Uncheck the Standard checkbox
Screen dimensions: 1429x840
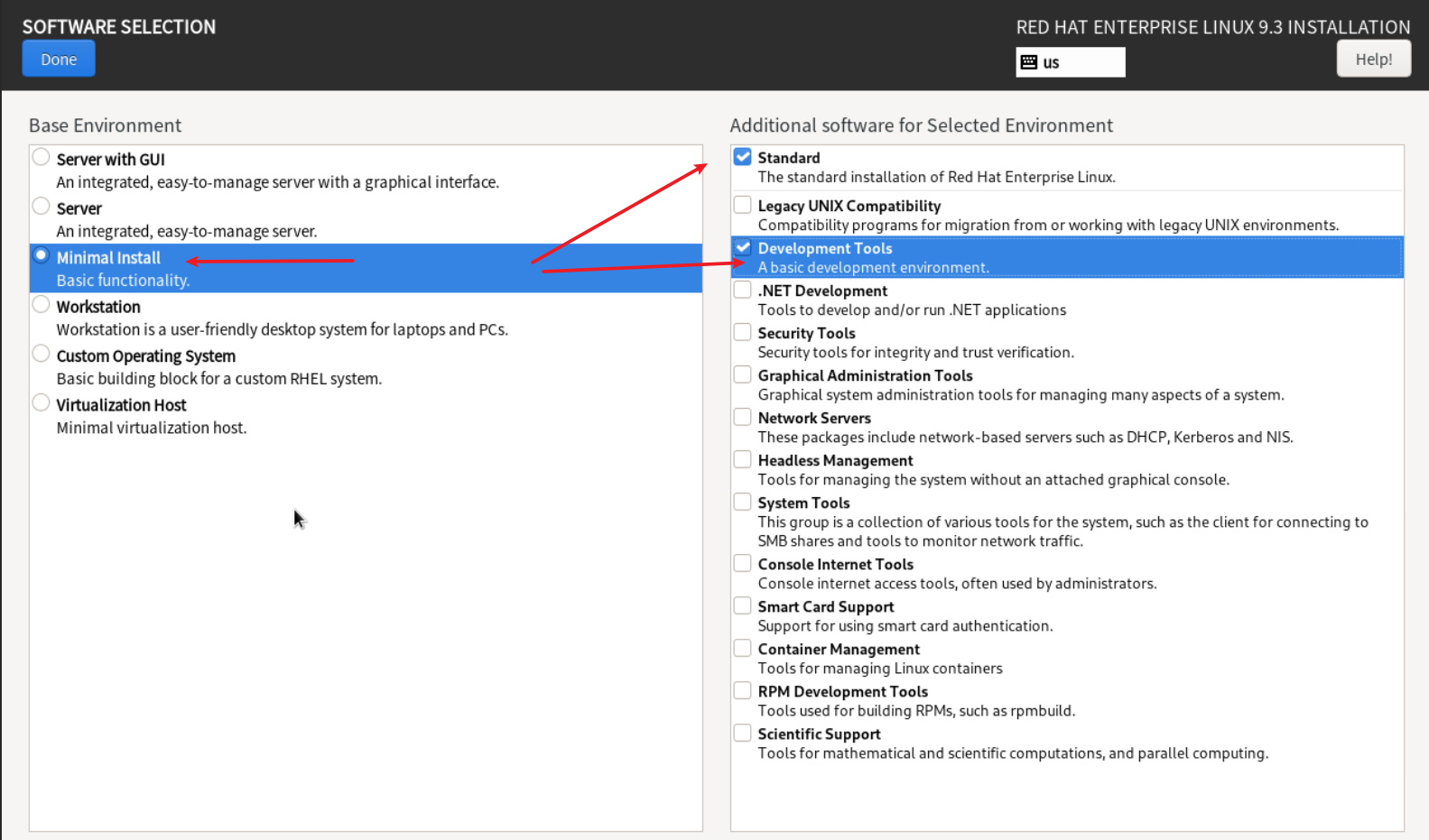[x=742, y=157]
